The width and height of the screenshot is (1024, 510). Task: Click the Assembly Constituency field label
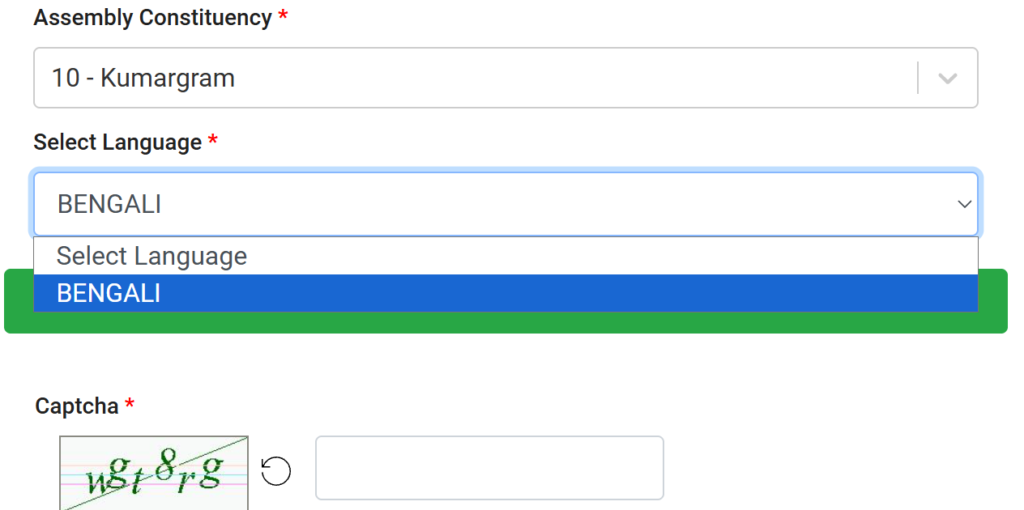click(x=152, y=18)
